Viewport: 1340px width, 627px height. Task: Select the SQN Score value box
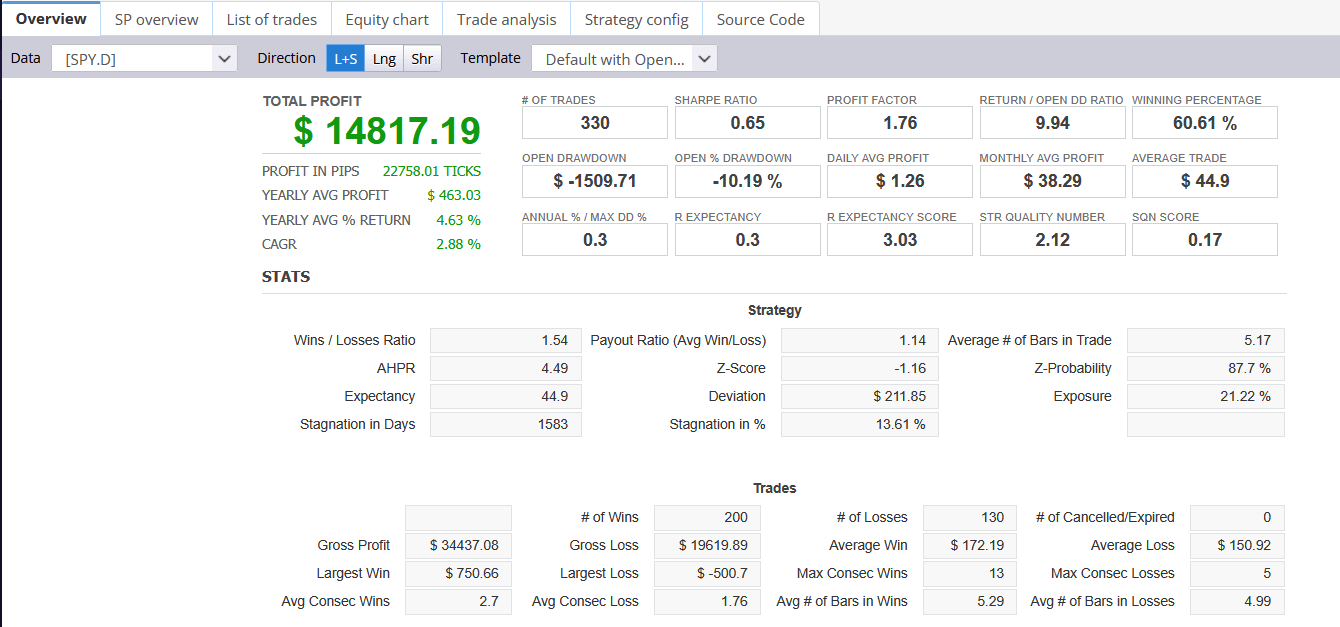[x=1204, y=240]
